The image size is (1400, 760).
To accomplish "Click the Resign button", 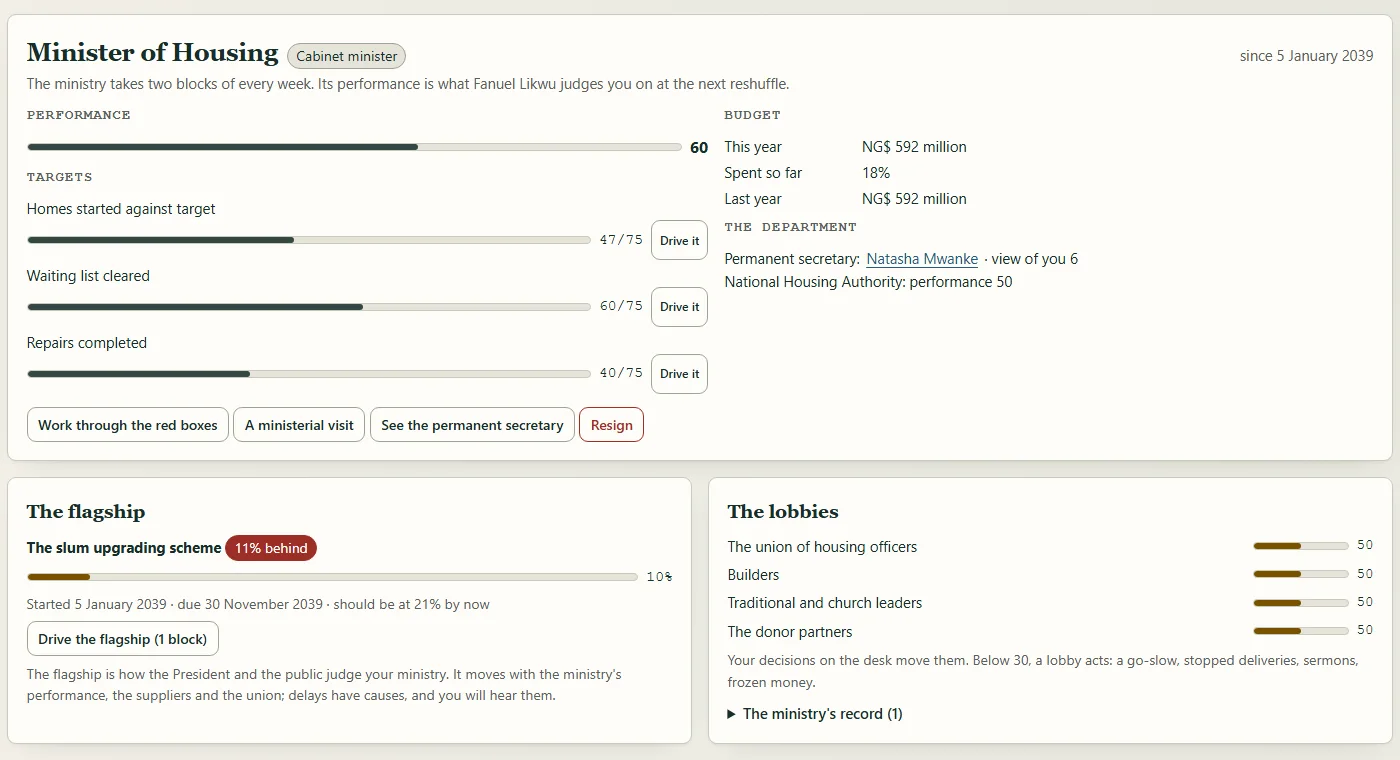I will tap(611, 425).
